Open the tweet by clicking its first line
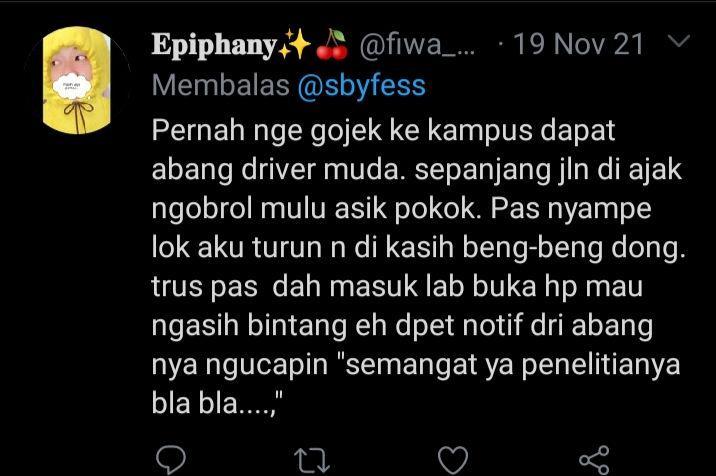716x476 pixels. pyautogui.click(x=384, y=131)
